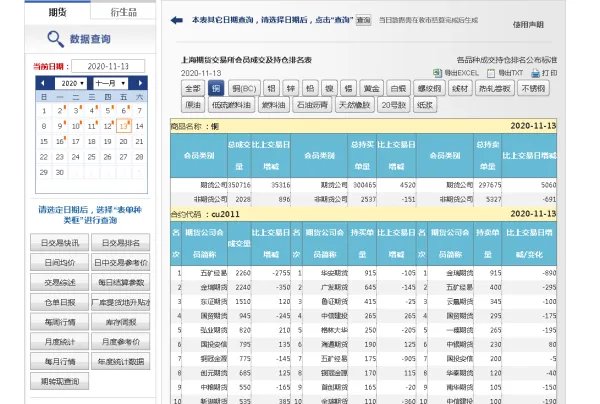Image resolution: width=600 pixels, height=404 pixels.
Task: Open the year 2020 dropdown
Action: [71, 83]
